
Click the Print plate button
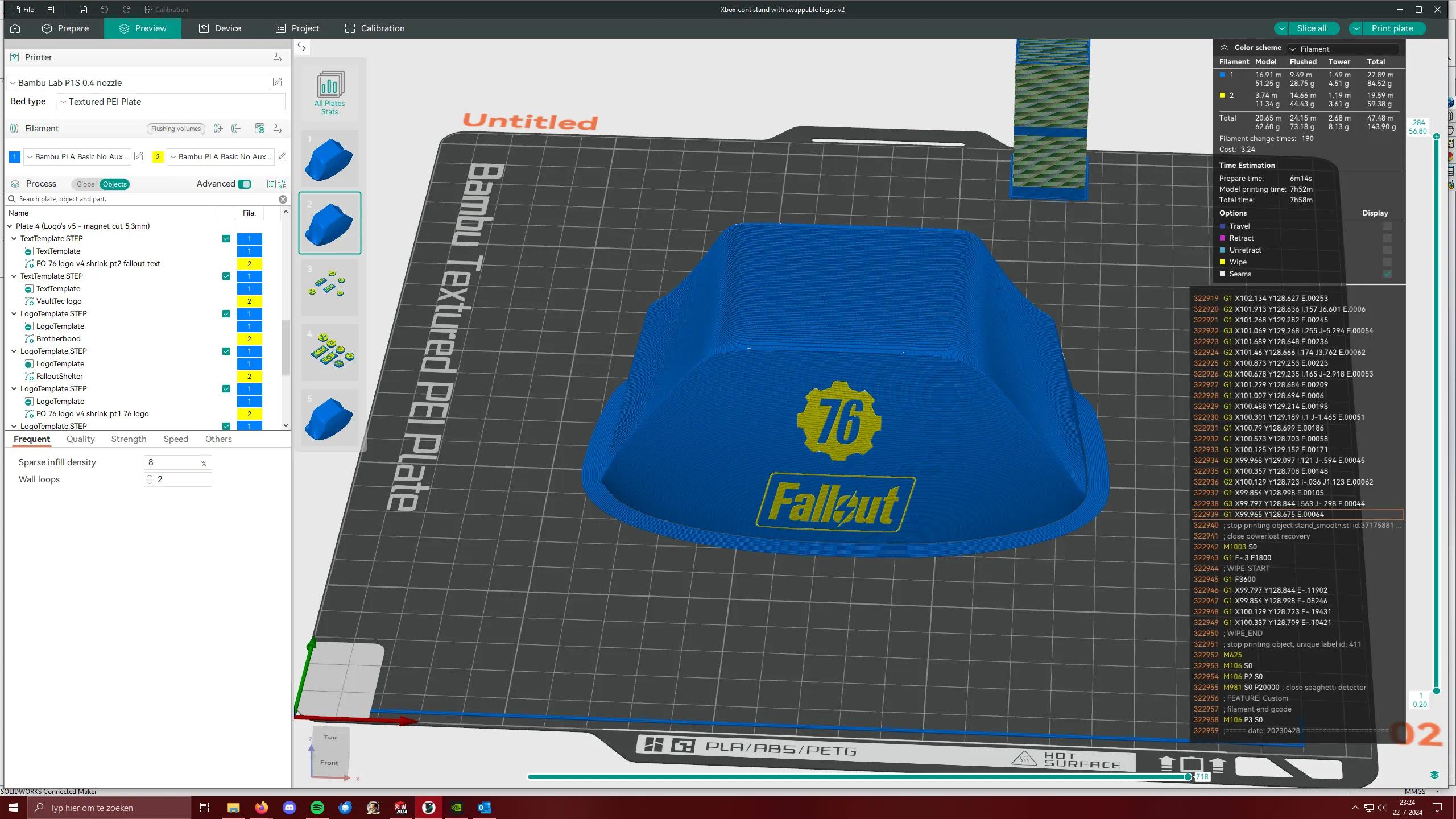1392,28
